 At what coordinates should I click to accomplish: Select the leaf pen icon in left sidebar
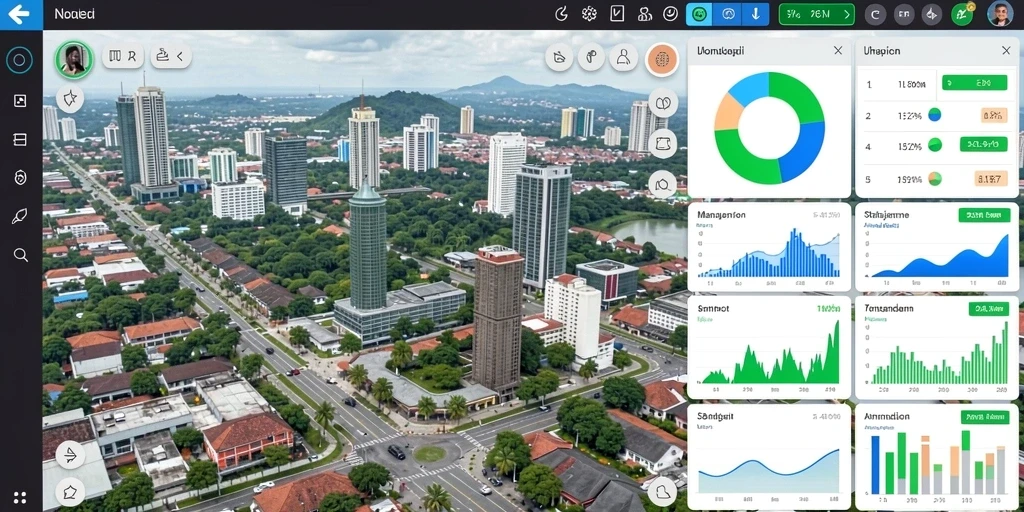[x=20, y=216]
